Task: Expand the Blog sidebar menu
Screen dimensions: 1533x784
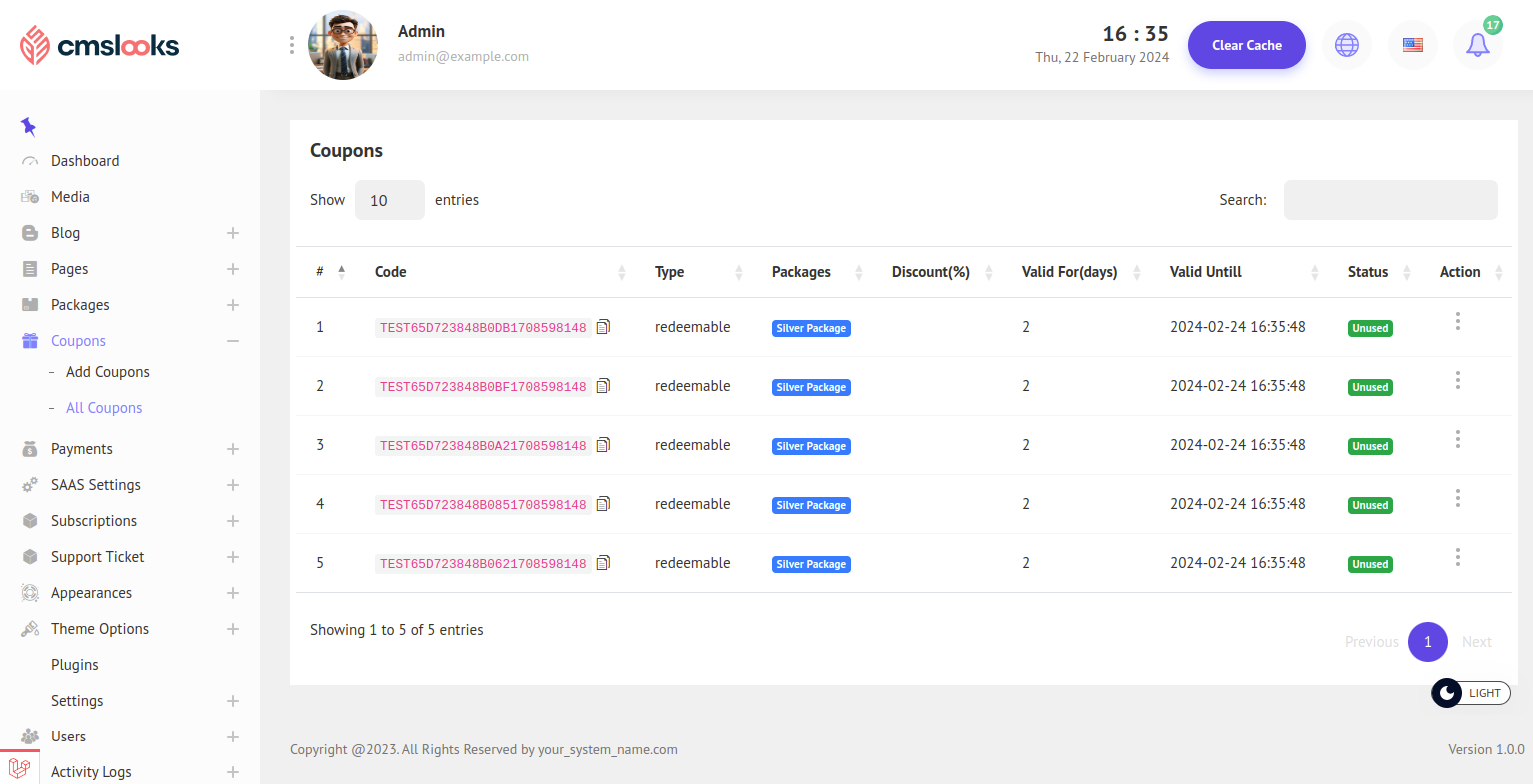Action: click(x=233, y=233)
